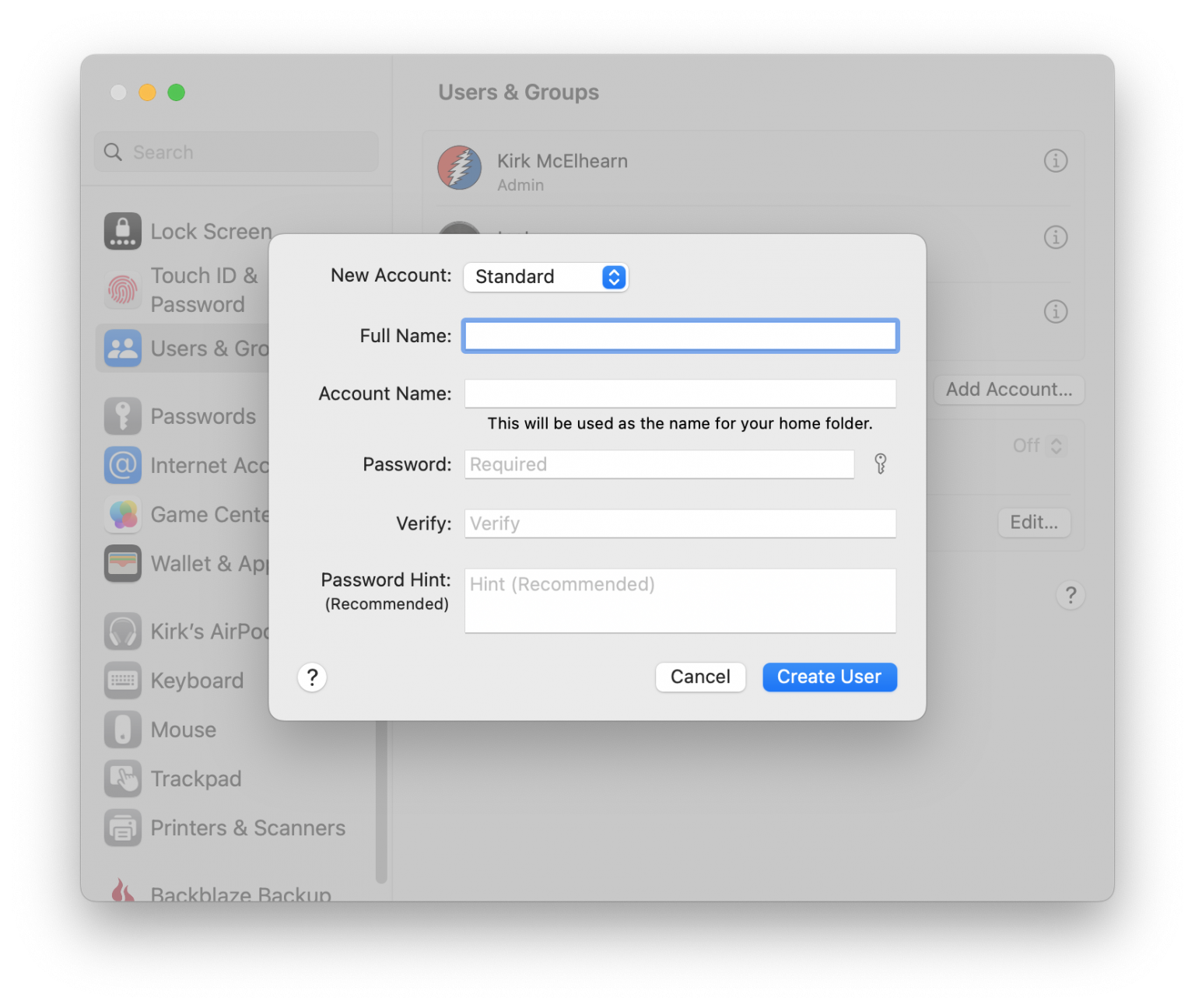Select the Users & Groups sidebar icon
The image size is (1195, 1008).
point(122,348)
